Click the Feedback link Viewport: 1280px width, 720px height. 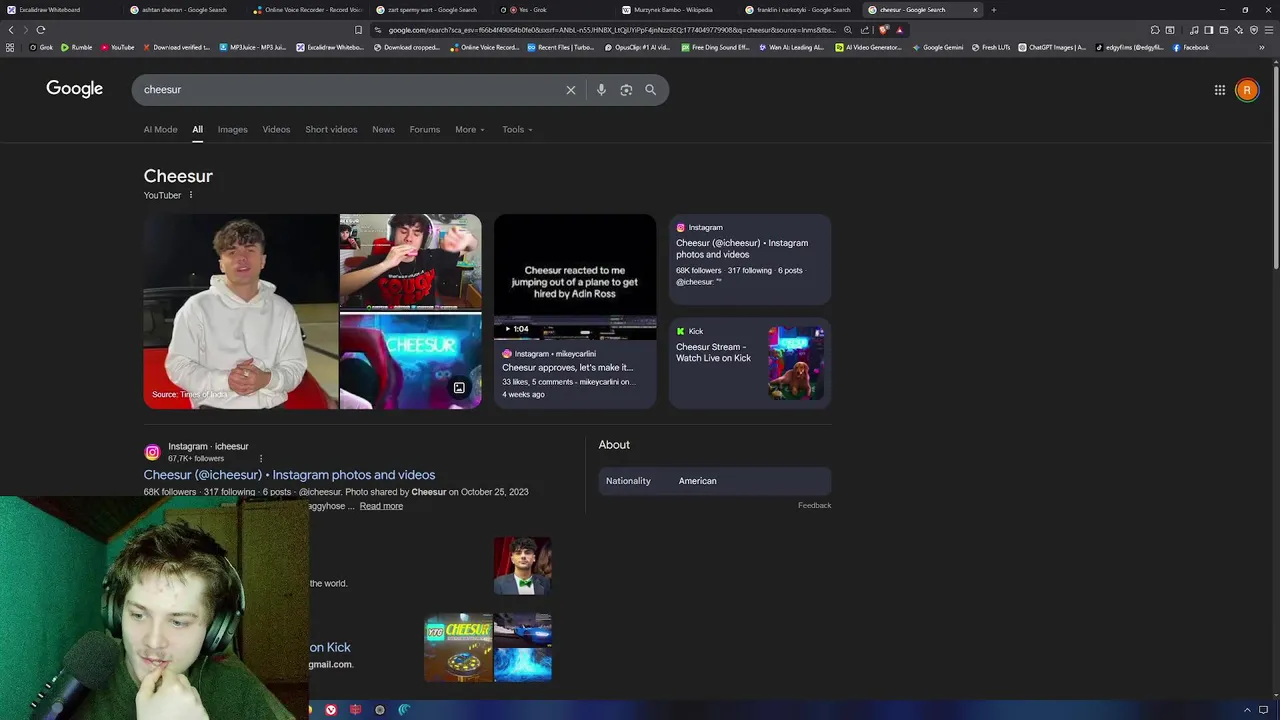814,505
